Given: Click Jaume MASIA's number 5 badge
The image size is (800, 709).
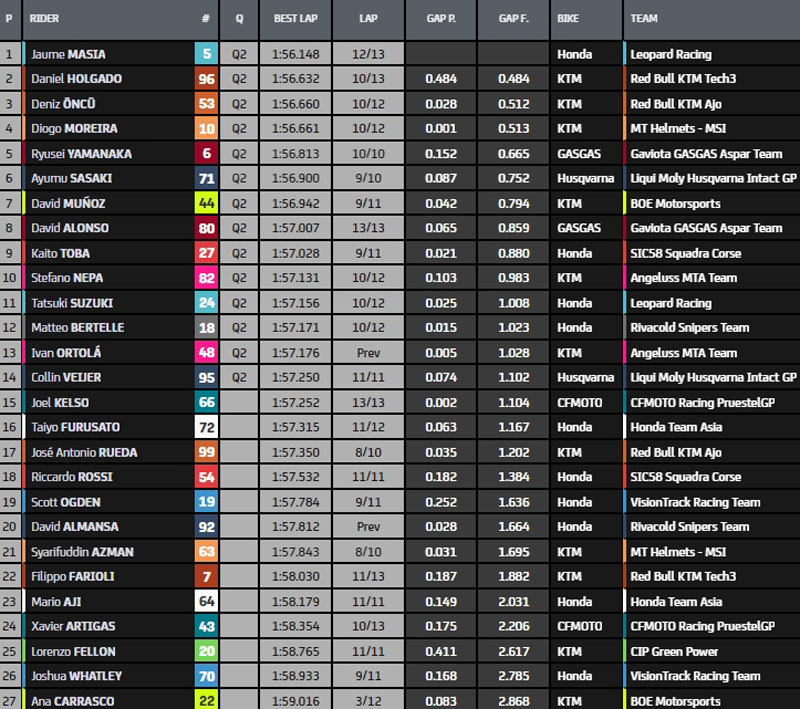Looking at the screenshot, I should tap(206, 54).
